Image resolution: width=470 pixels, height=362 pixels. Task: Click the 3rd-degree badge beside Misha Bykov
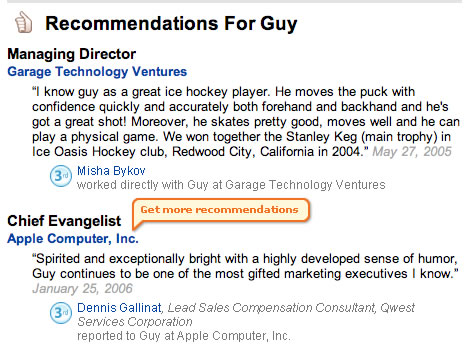[61, 176]
